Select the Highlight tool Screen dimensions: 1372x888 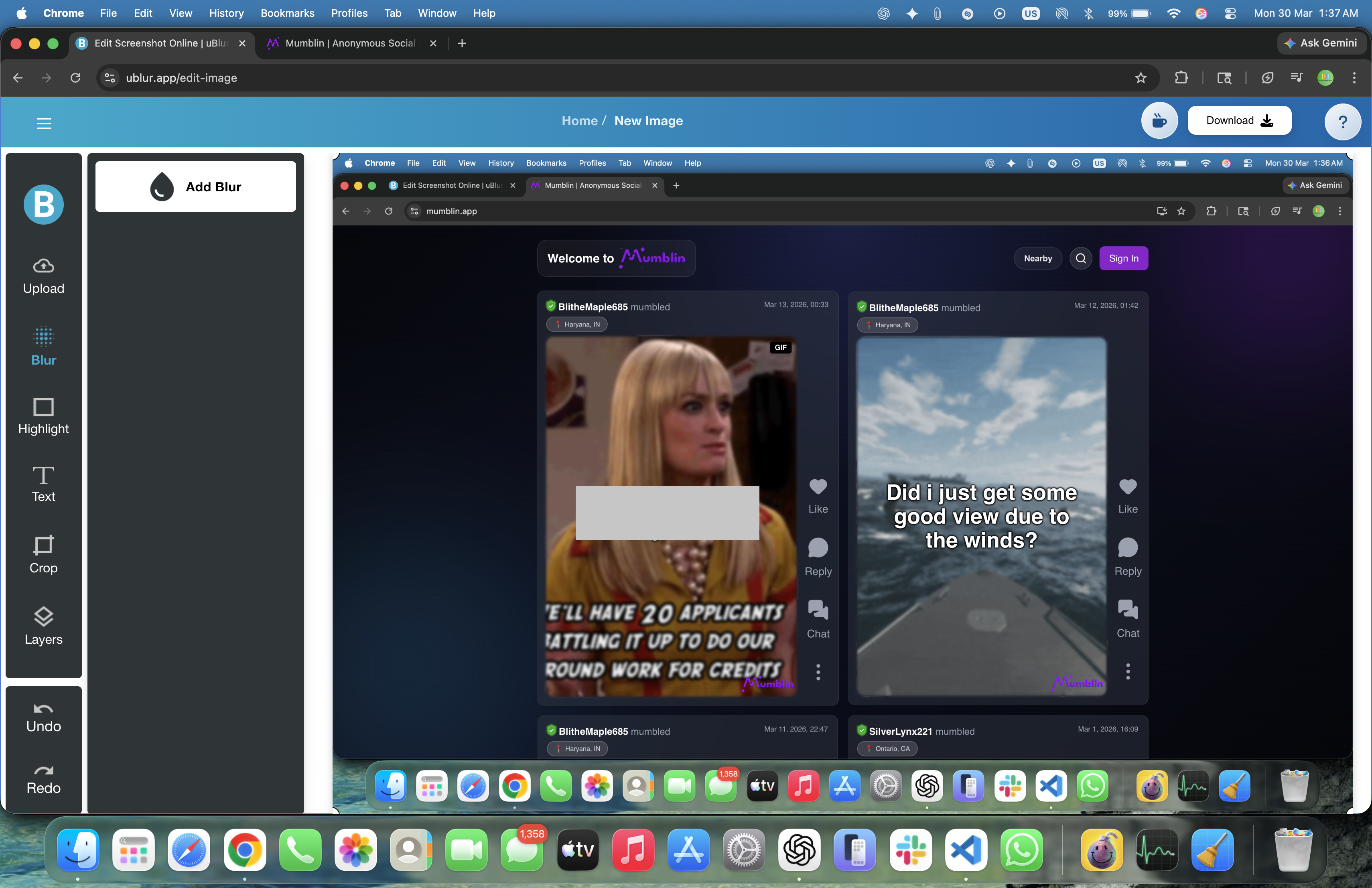[43, 417]
